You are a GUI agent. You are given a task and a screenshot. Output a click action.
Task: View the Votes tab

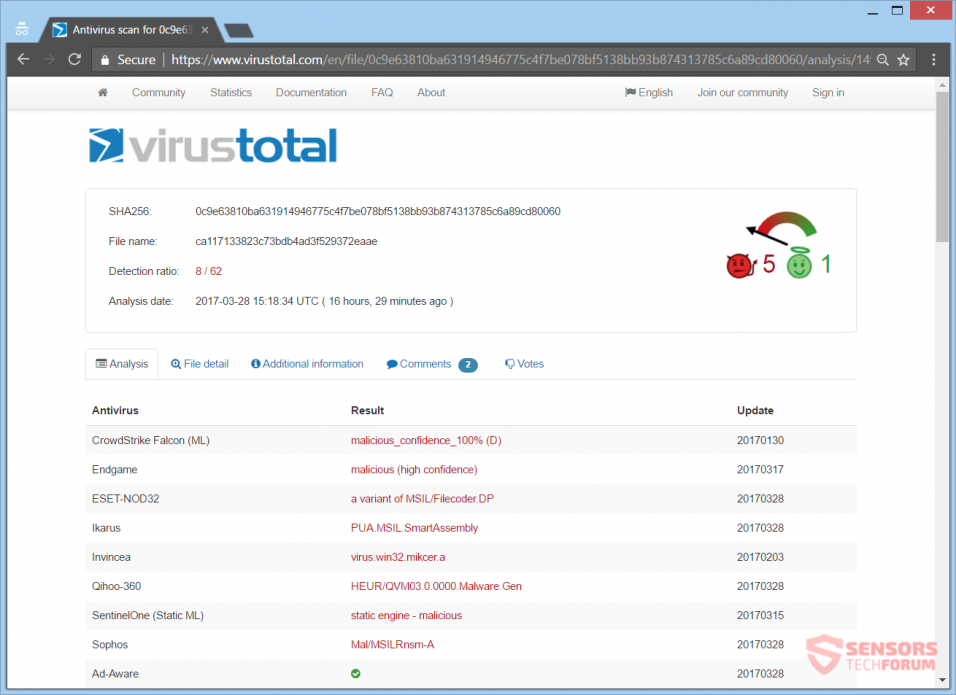(x=524, y=363)
